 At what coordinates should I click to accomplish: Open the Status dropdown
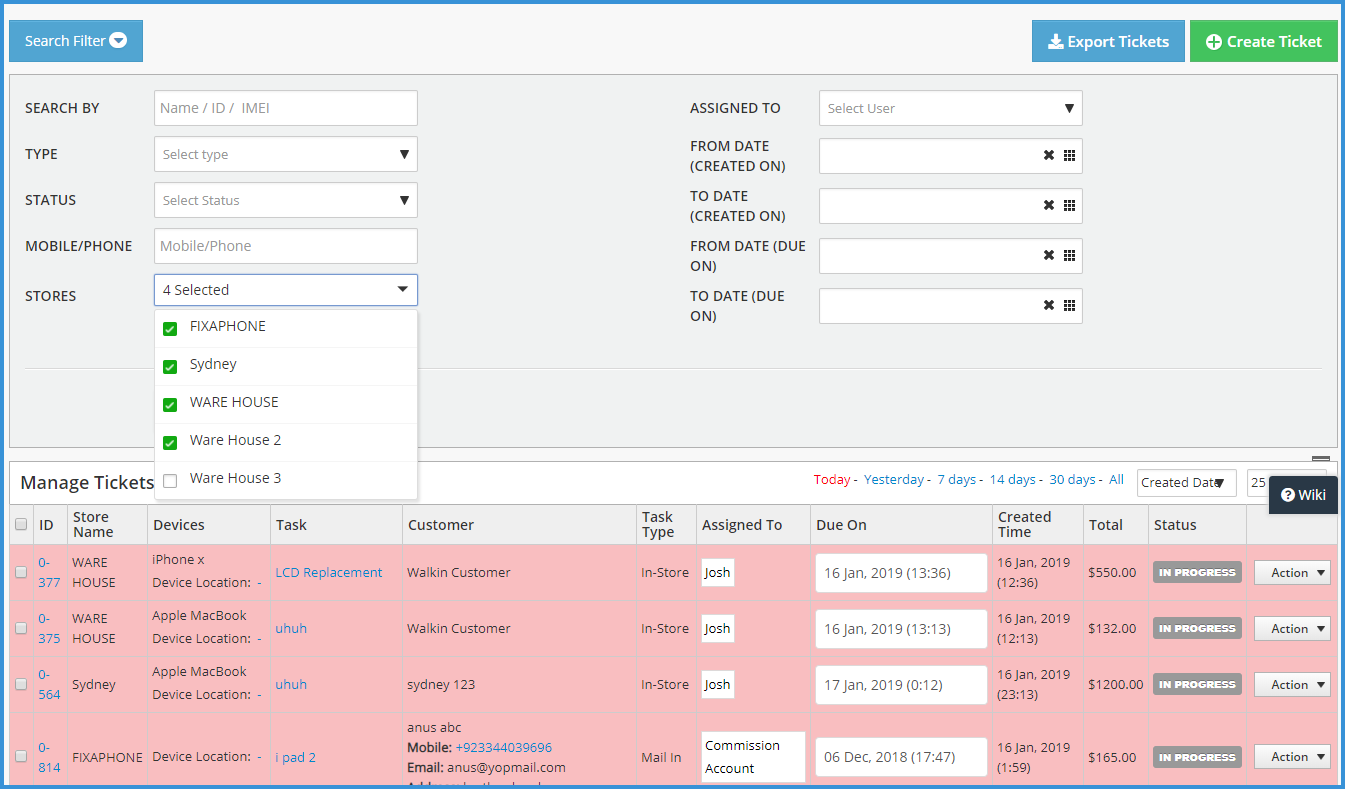(x=286, y=200)
